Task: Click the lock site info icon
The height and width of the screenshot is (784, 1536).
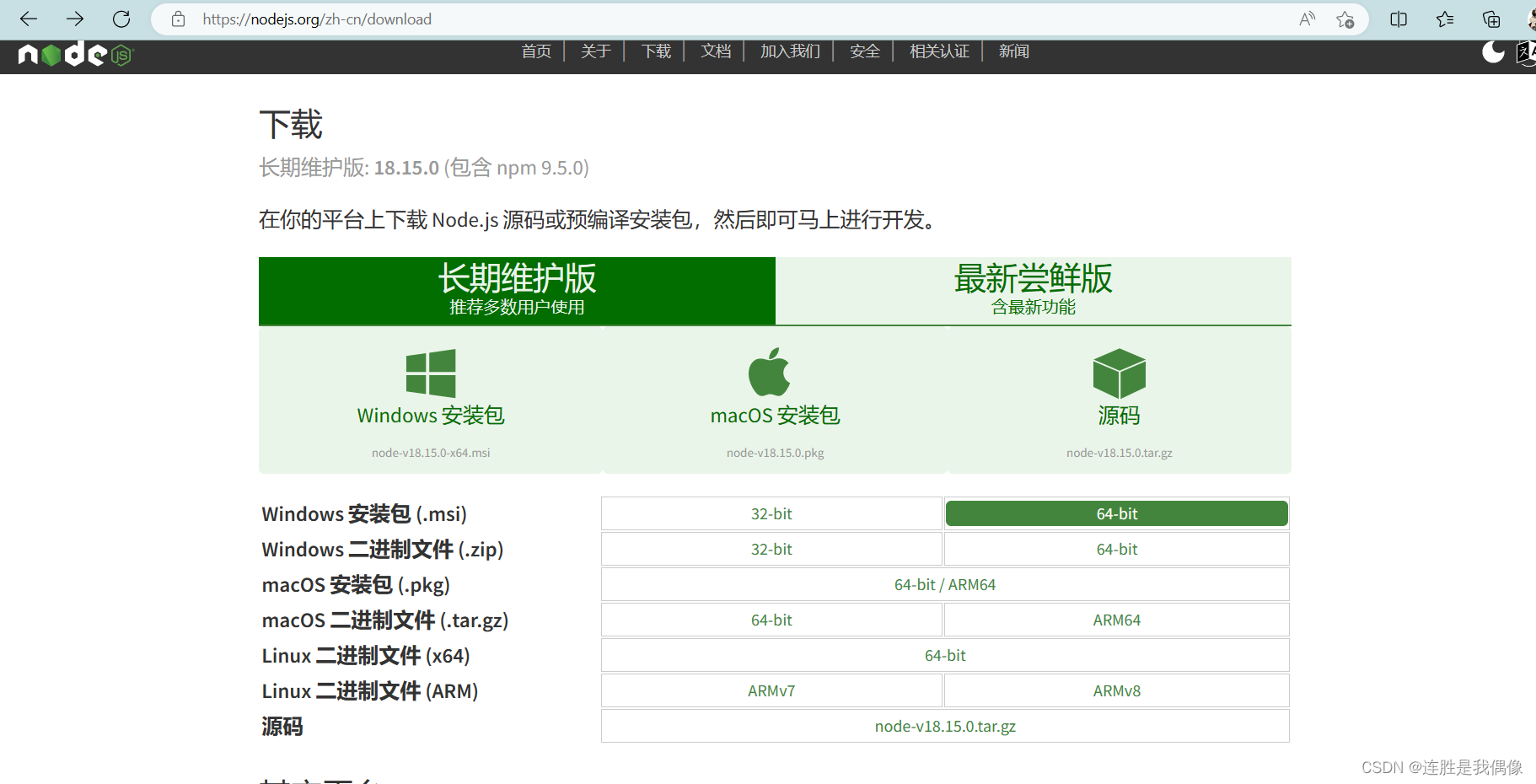Action: point(178,19)
